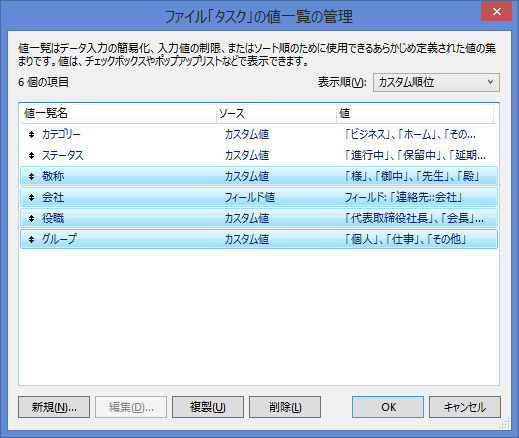Click the 複製(U) button
Viewport: 519px width, 438px height.
click(208, 407)
